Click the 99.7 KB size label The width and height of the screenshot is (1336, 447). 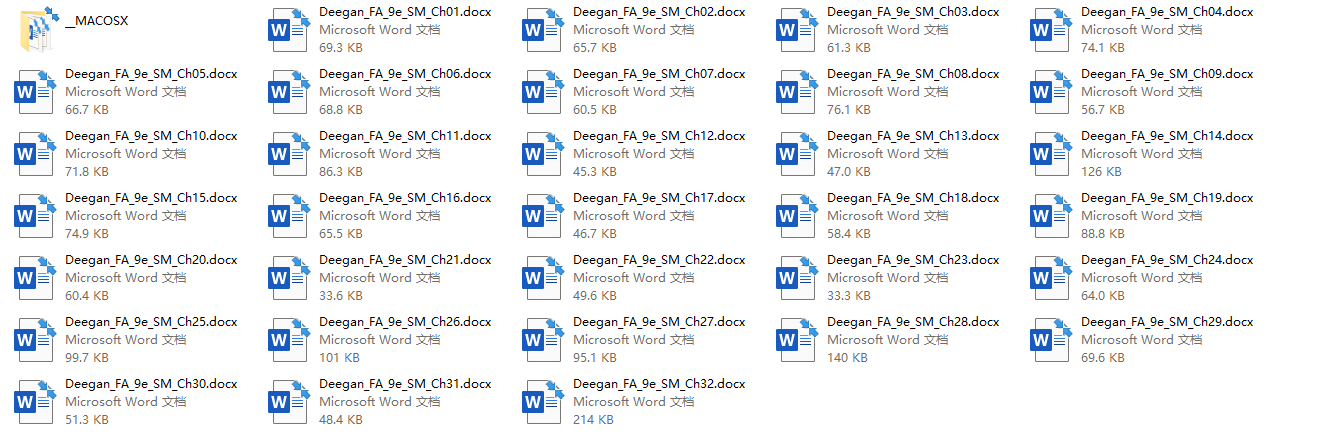(87, 358)
